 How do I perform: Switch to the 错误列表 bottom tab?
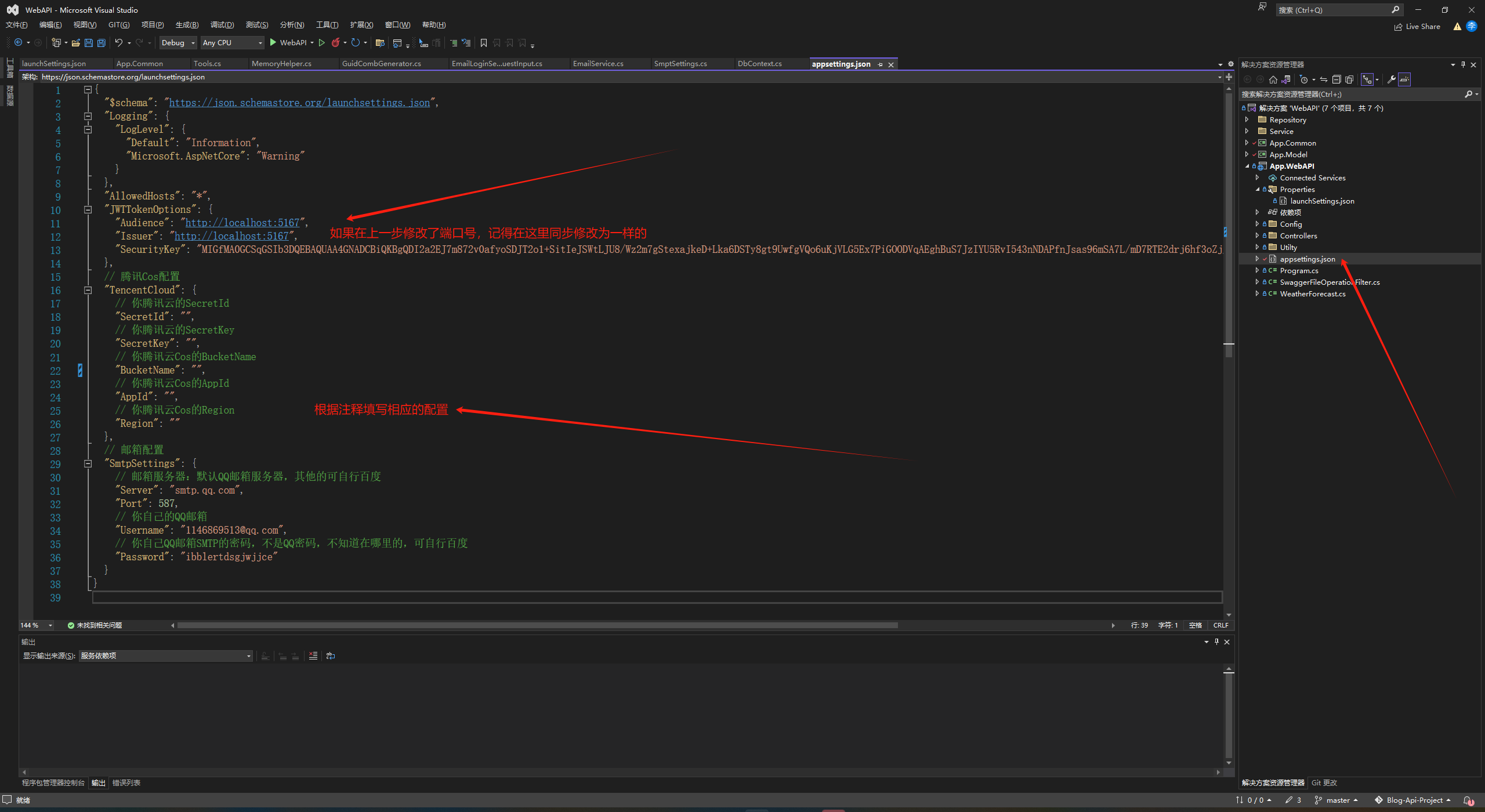(x=126, y=783)
